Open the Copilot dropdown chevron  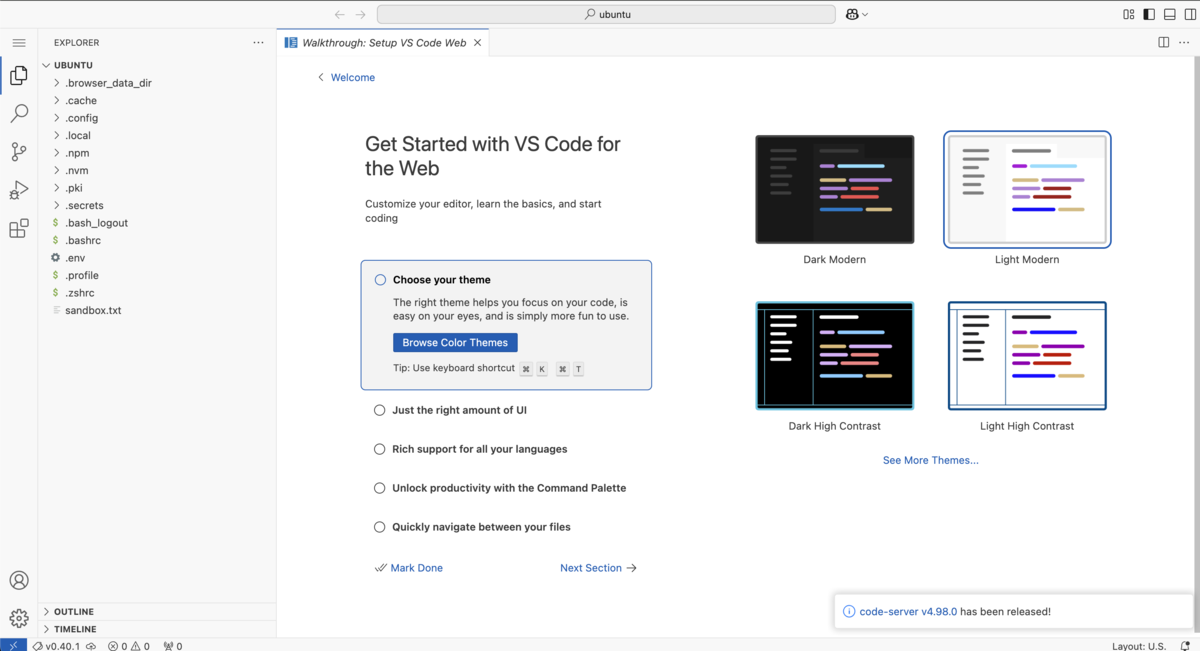[865, 15]
